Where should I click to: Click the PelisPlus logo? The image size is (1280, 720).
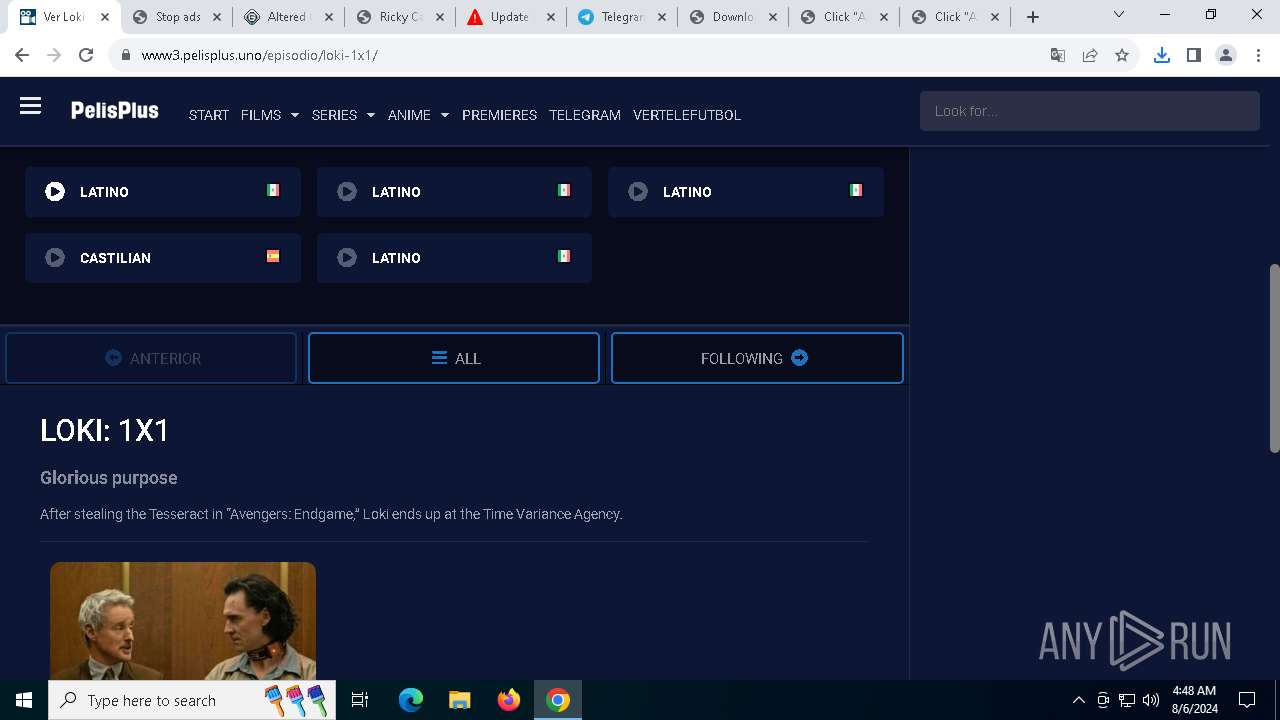(x=114, y=111)
